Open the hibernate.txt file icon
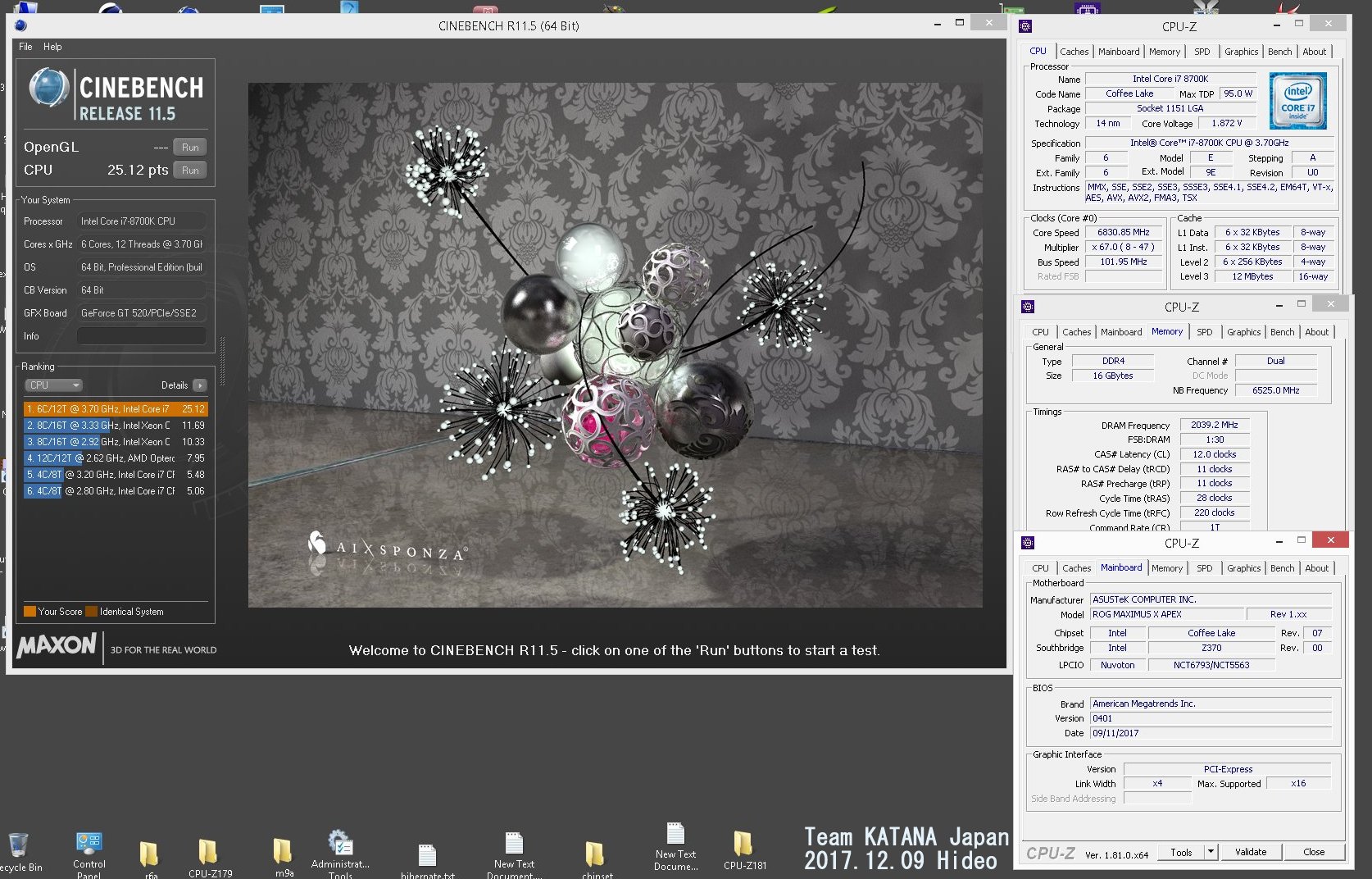The width and height of the screenshot is (1372, 879). pyautogui.click(x=427, y=861)
